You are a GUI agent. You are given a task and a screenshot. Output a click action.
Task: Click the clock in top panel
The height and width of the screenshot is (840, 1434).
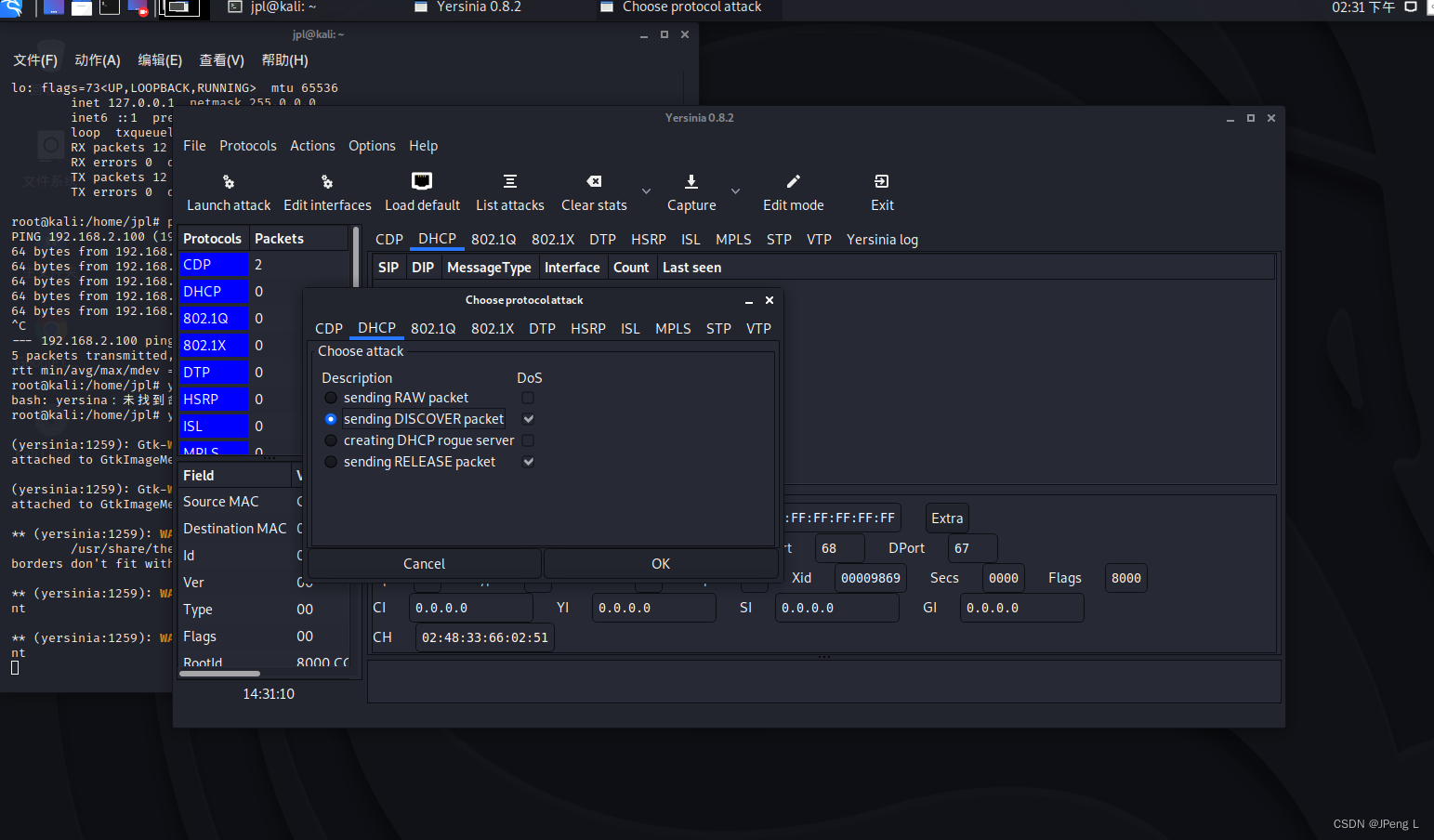pos(1363,7)
